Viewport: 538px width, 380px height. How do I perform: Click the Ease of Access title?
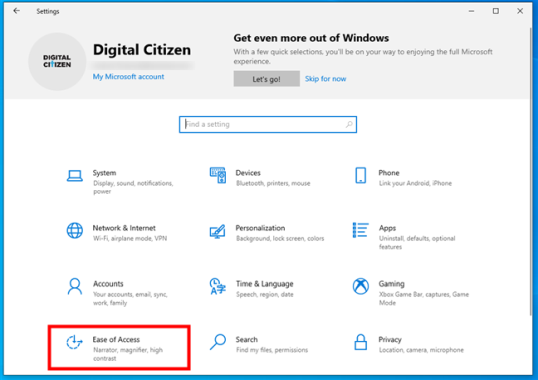coord(116,340)
